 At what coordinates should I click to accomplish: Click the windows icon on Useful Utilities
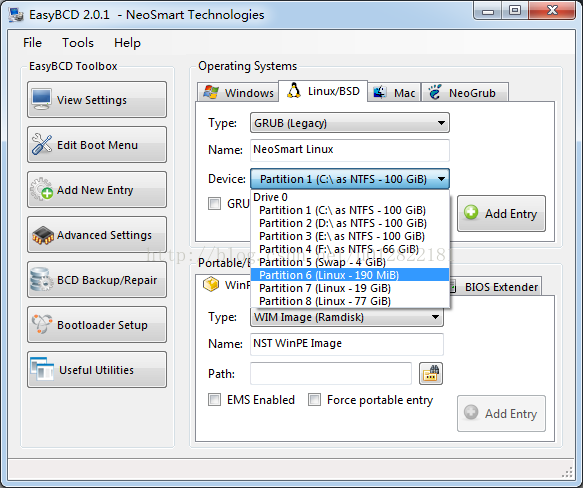(42, 369)
